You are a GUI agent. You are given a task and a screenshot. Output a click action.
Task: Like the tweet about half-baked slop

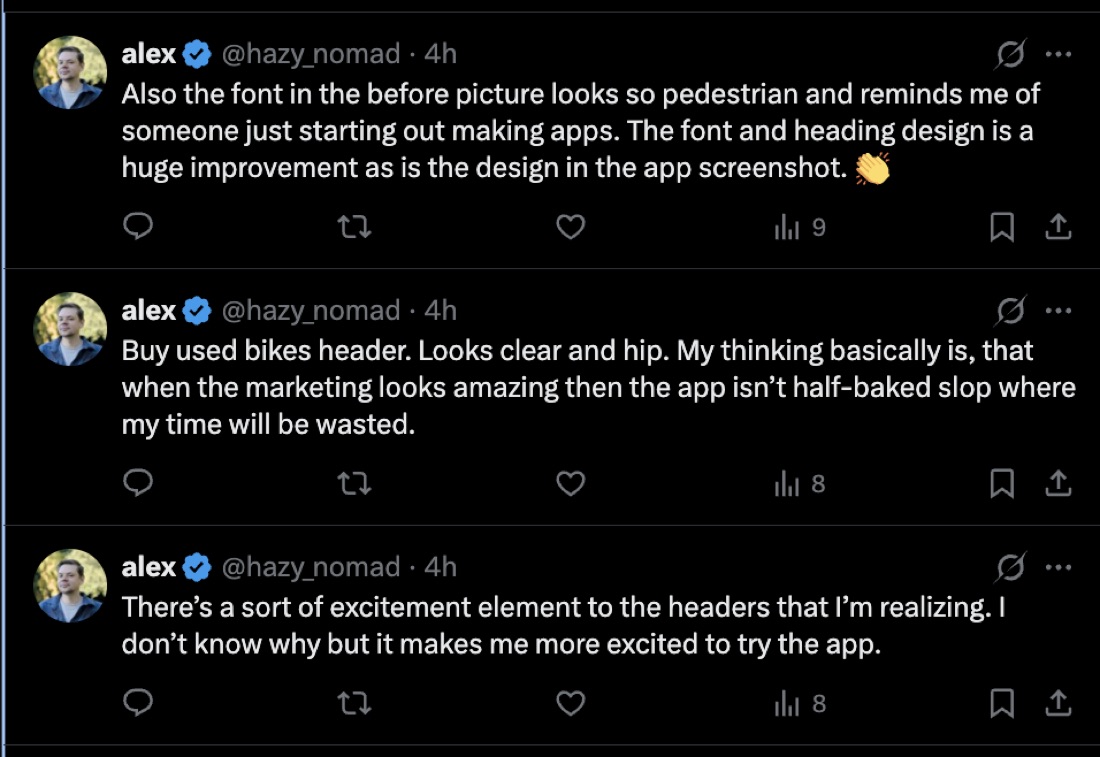(x=570, y=483)
